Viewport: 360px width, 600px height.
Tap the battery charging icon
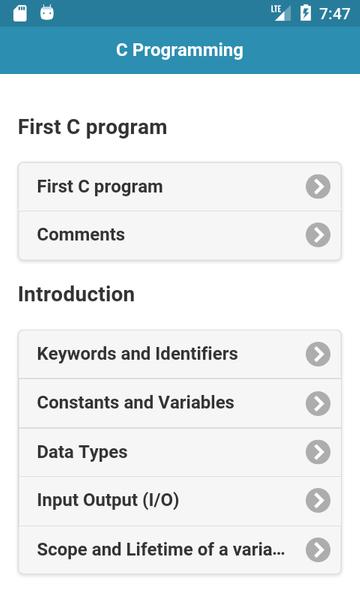(x=305, y=13)
